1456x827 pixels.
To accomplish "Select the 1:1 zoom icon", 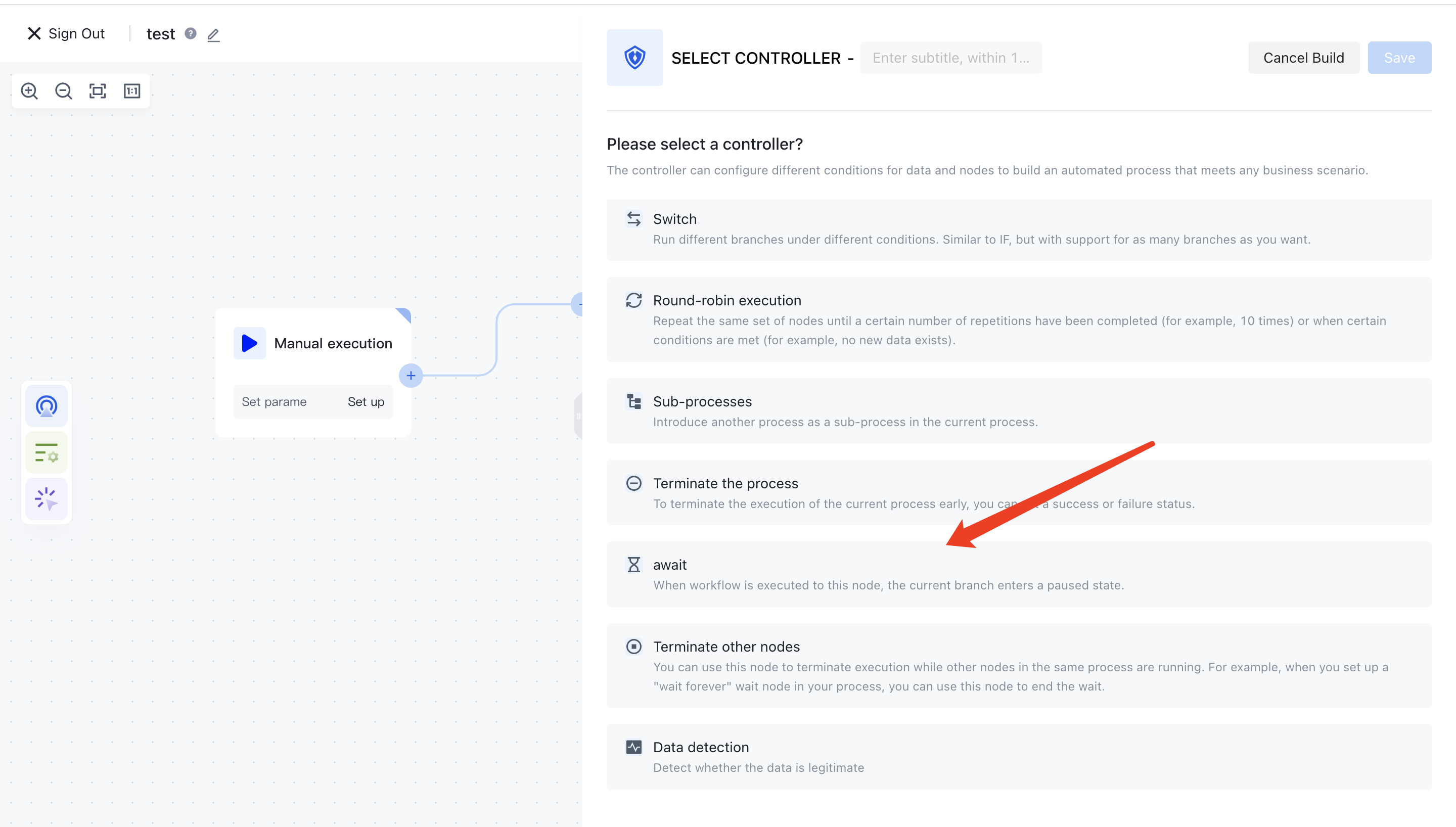I will click(131, 91).
